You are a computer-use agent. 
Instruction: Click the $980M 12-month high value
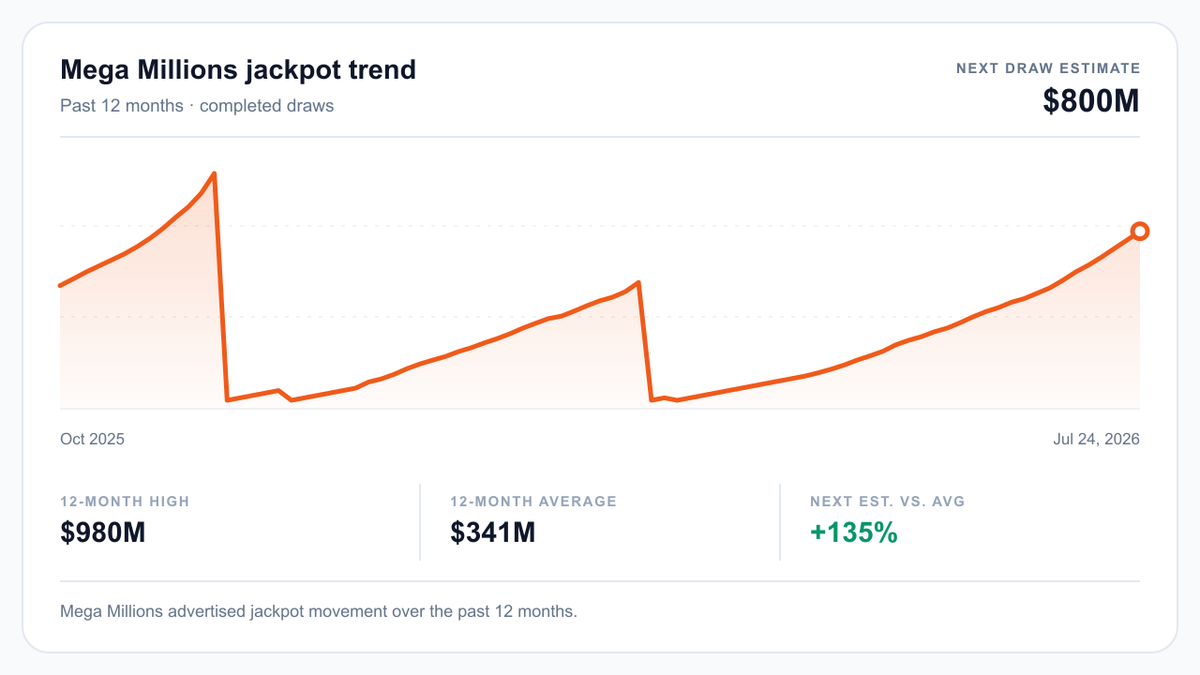point(103,533)
